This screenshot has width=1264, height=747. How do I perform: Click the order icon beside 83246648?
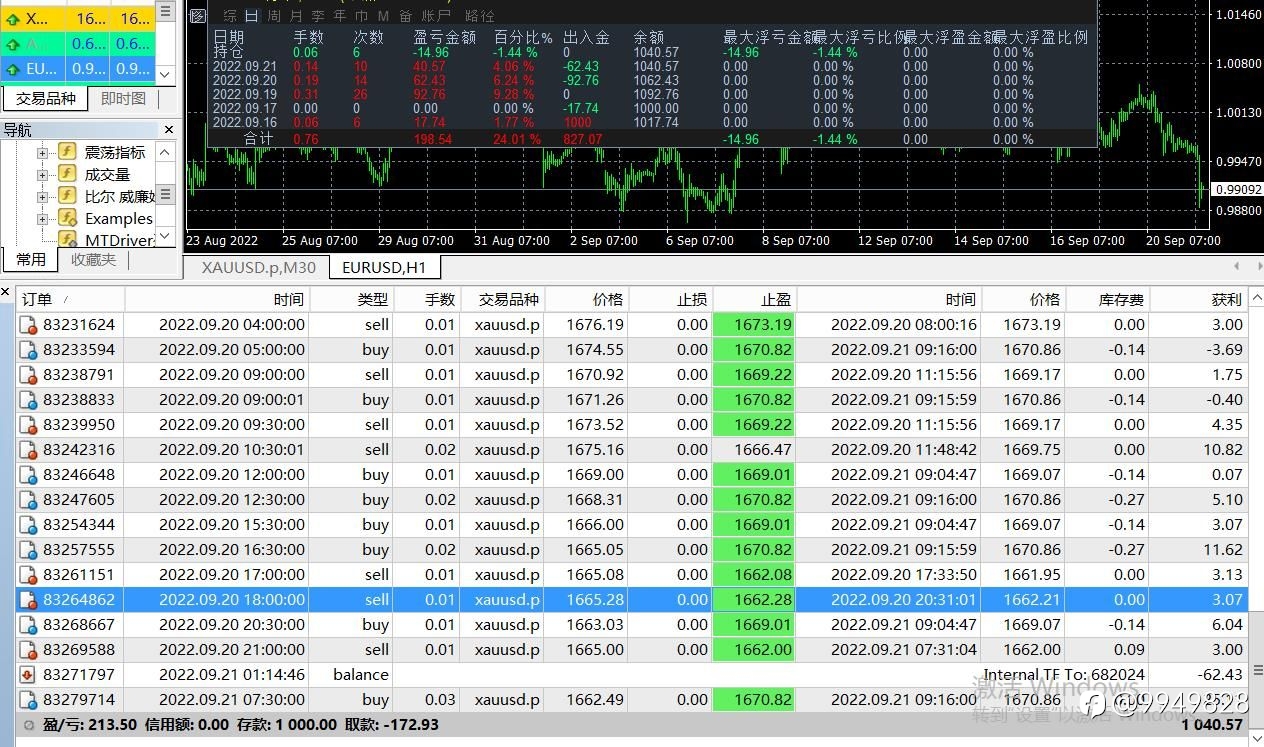(29, 475)
